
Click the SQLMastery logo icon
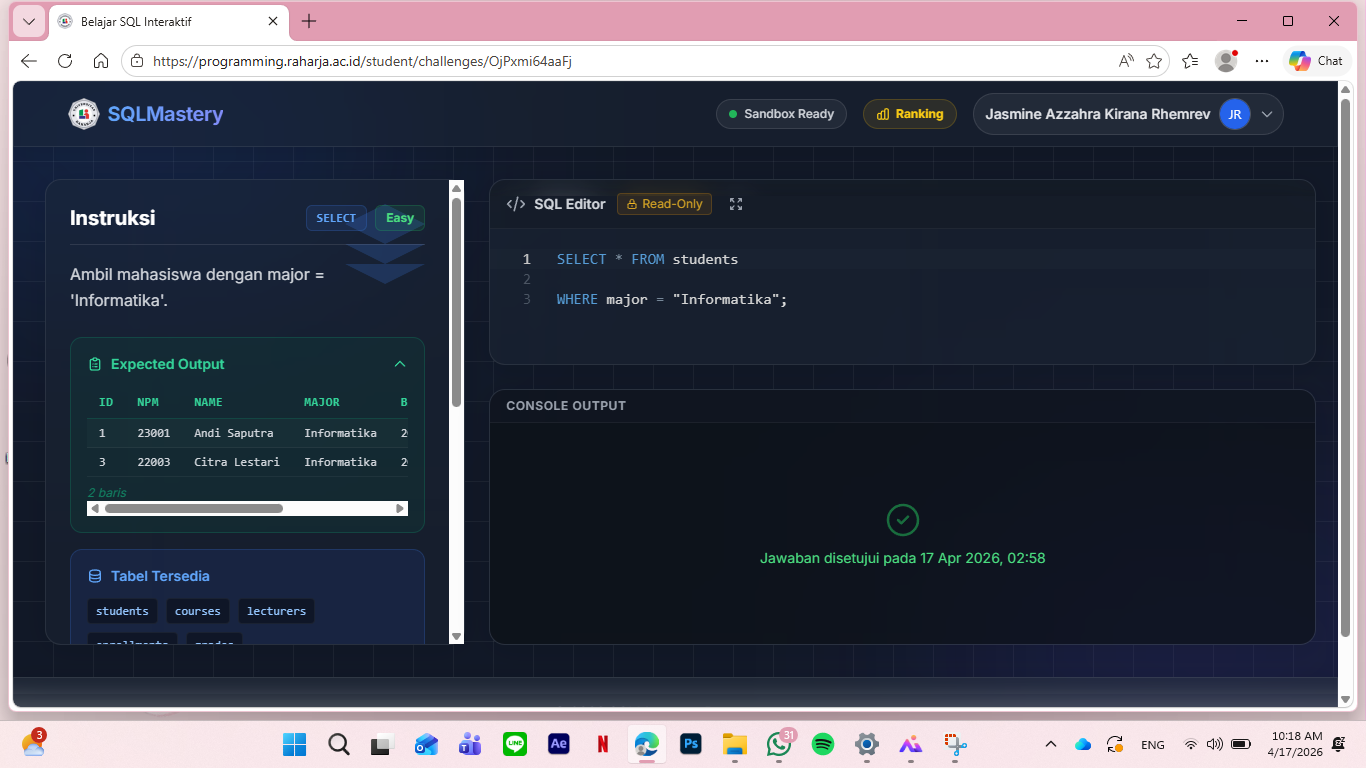tap(84, 114)
